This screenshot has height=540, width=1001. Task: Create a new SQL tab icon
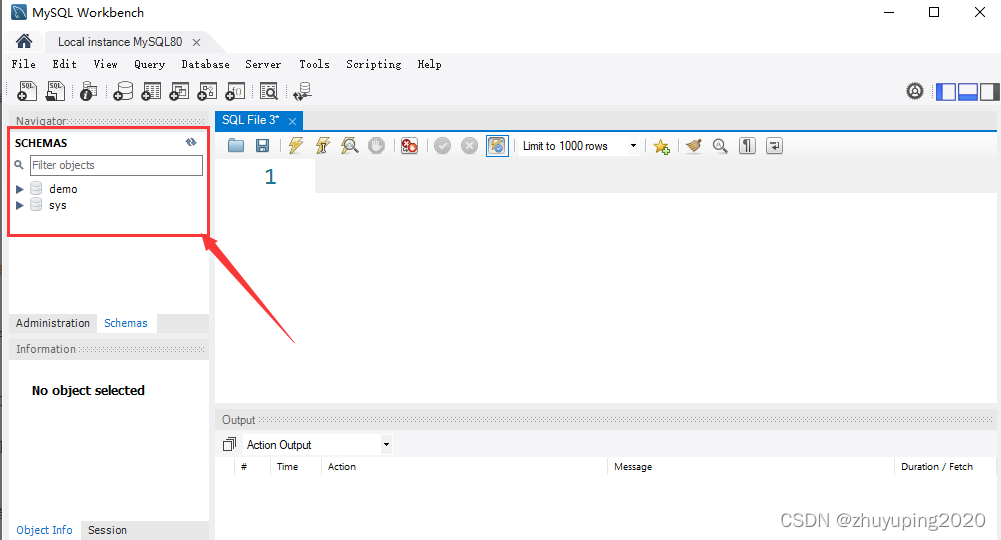tap(27, 91)
